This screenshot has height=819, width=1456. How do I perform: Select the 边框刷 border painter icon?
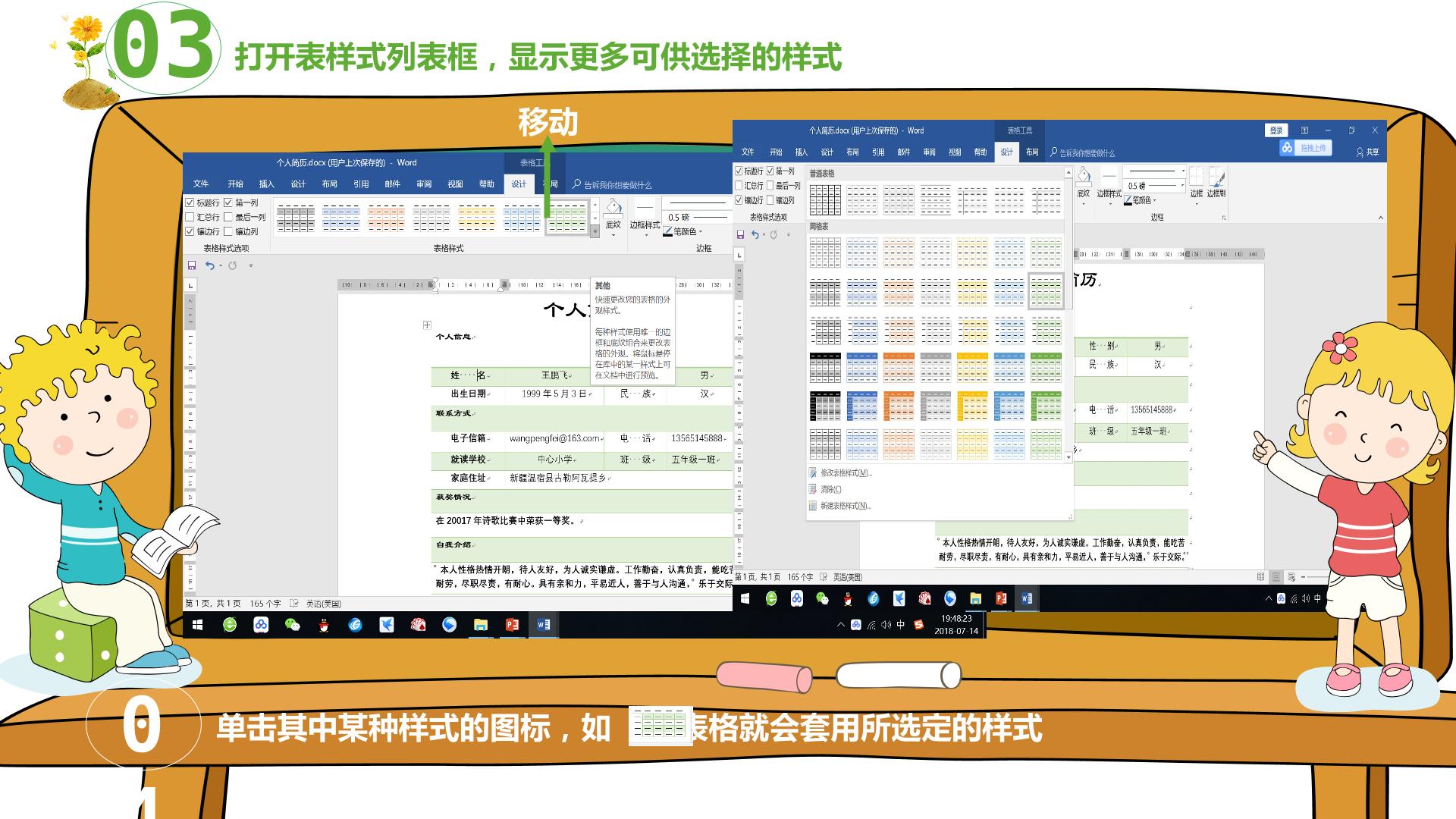pos(1216,182)
